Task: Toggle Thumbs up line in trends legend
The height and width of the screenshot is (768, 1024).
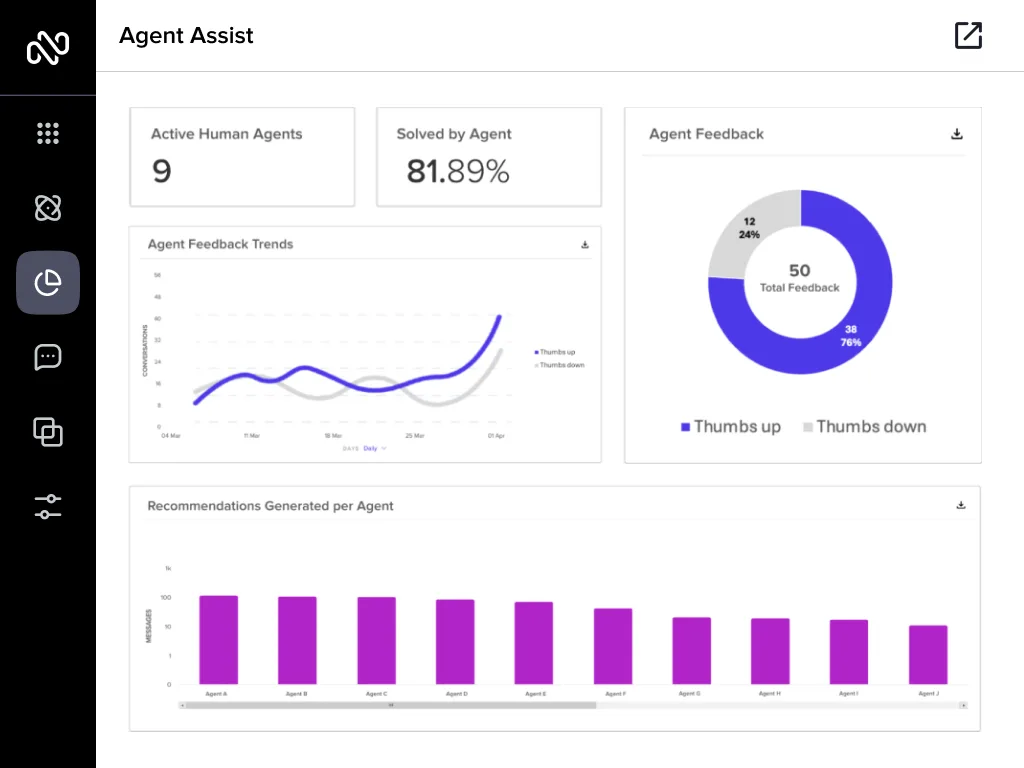Action: point(555,352)
